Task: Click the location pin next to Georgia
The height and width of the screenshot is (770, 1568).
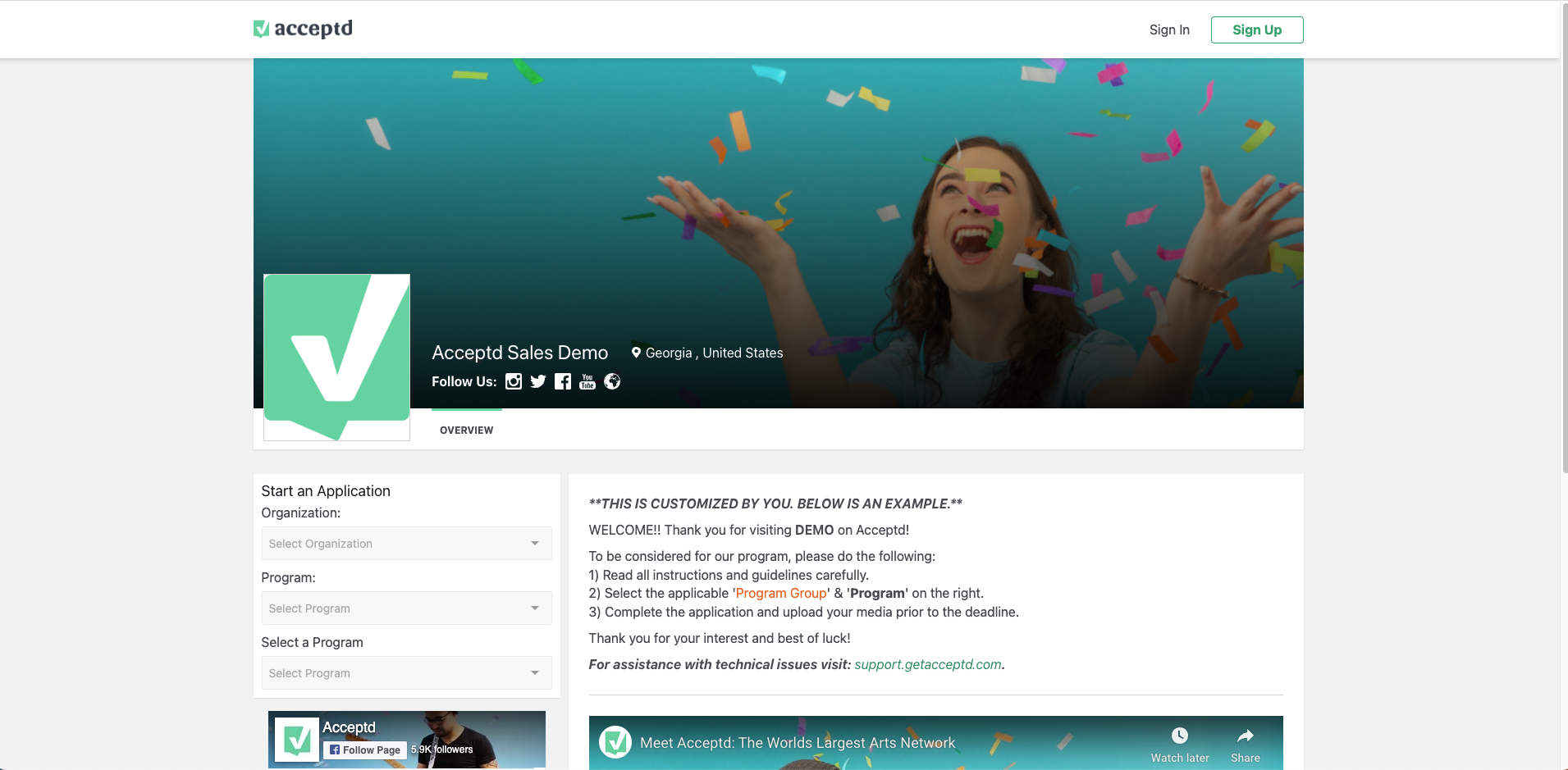Action: [637, 353]
